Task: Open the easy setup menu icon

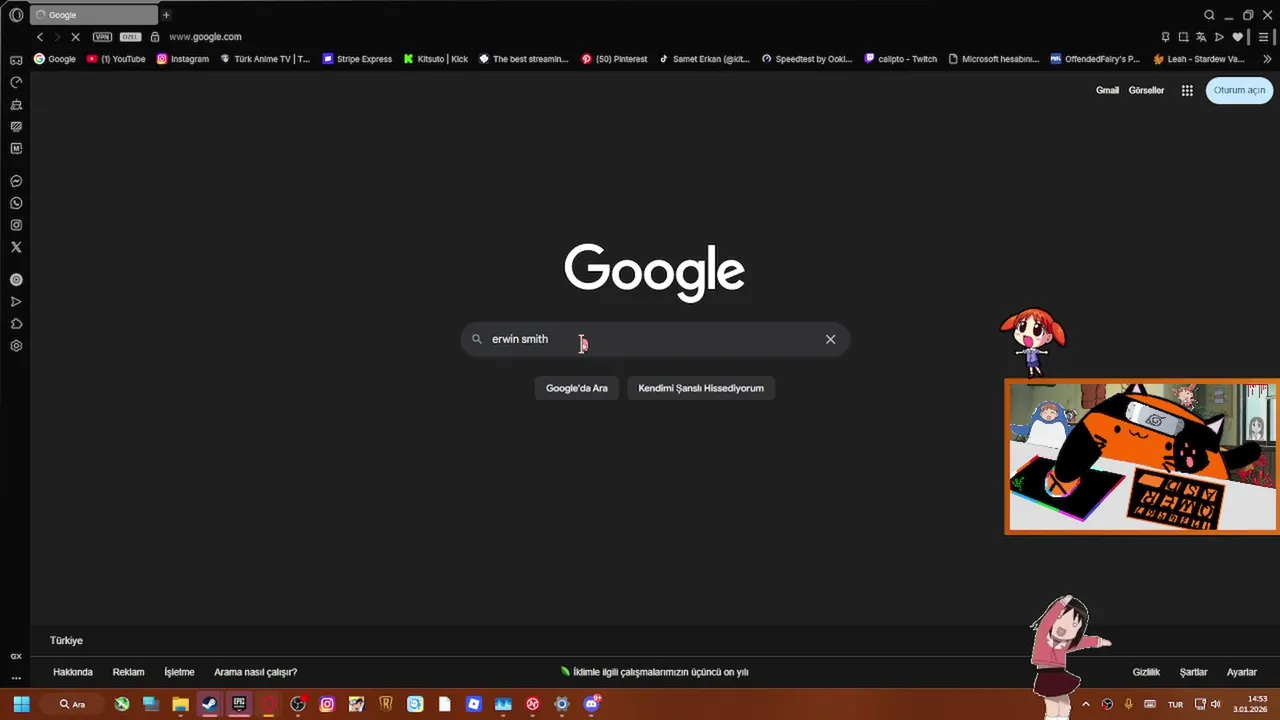Action: [1263, 37]
